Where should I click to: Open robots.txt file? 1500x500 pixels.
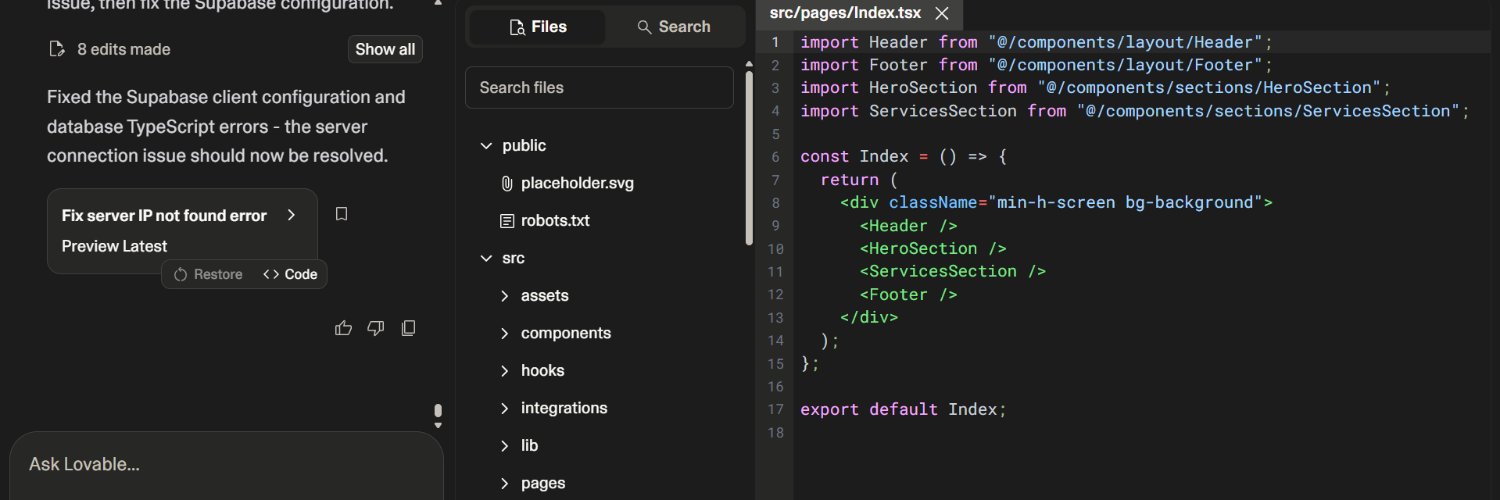[555, 220]
